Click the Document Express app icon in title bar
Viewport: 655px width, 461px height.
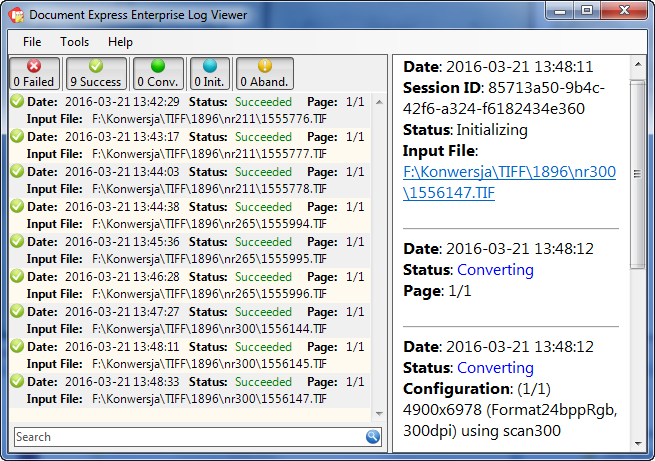pos(16,15)
